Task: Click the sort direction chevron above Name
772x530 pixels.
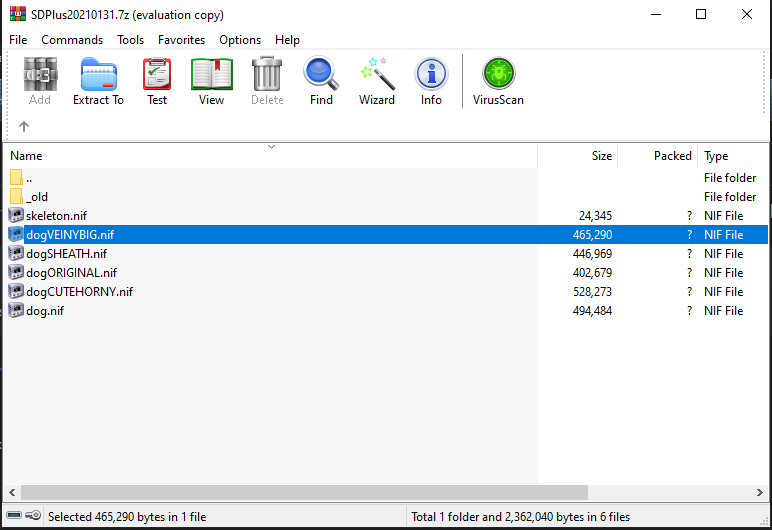Action: point(271,147)
